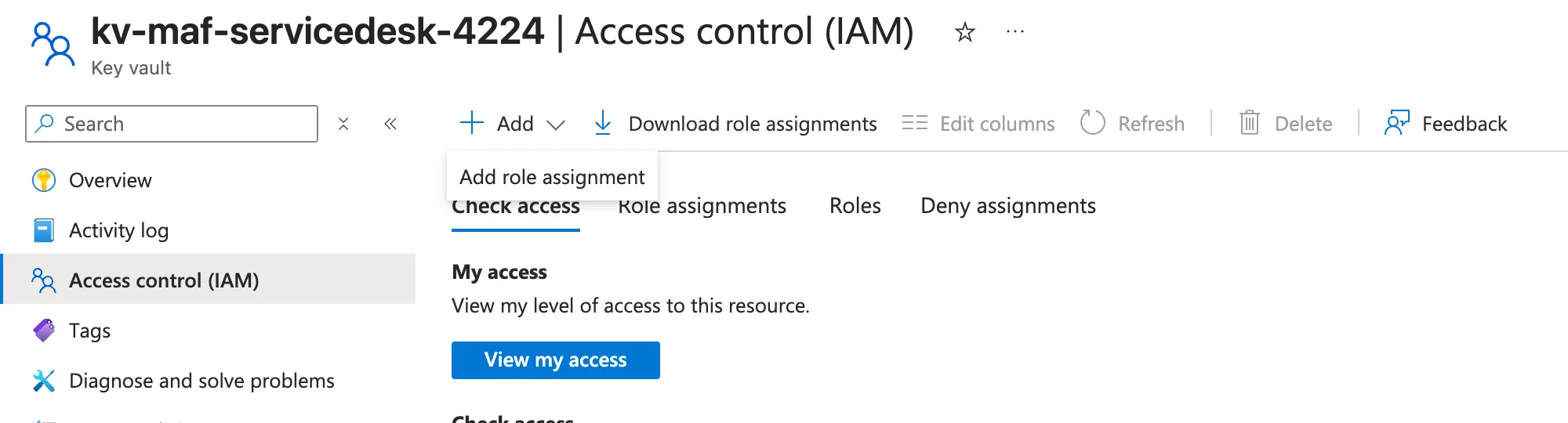Focus the sidebar Search input field
The width and height of the screenshot is (1568, 423).
coord(172,124)
